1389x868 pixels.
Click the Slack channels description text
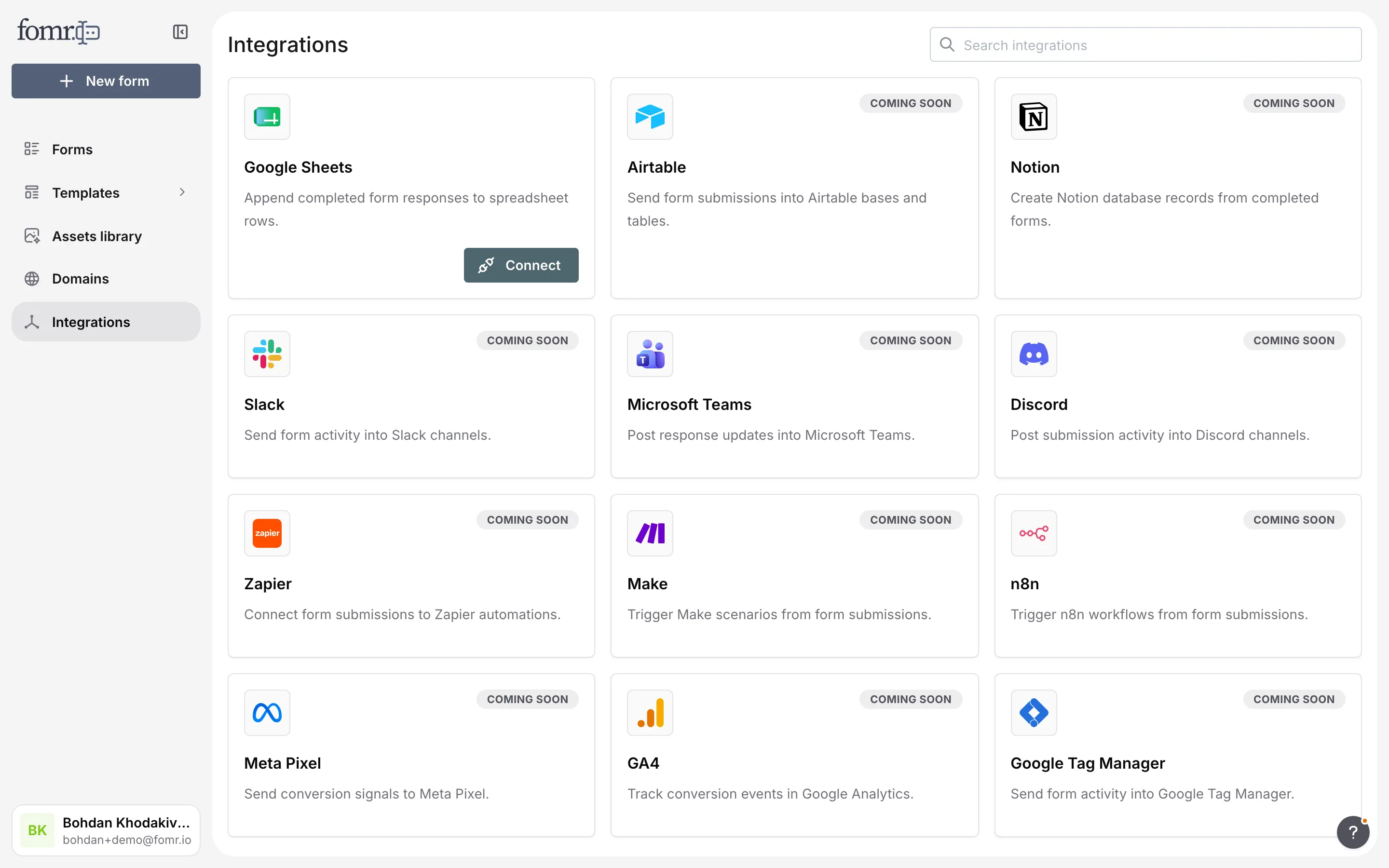click(368, 435)
